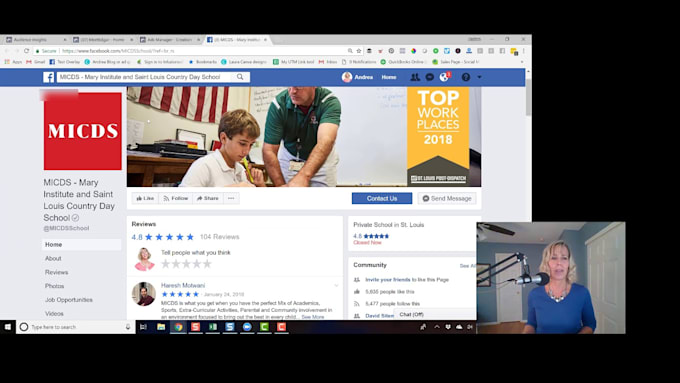Follow the MICDS page
Viewport: 680px width, 383px height.
pos(176,198)
